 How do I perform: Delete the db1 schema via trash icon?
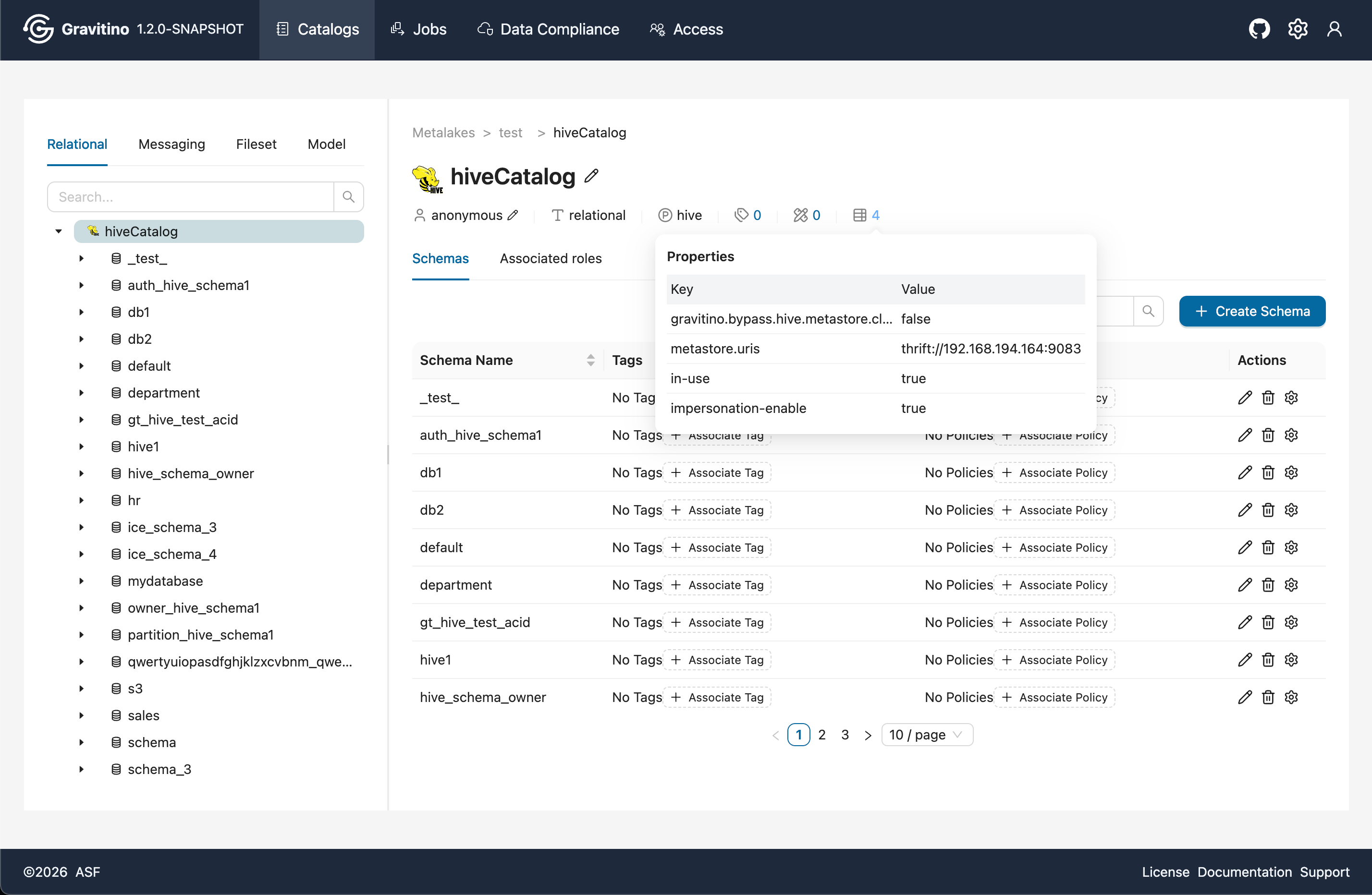pyautogui.click(x=1268, y=472)
